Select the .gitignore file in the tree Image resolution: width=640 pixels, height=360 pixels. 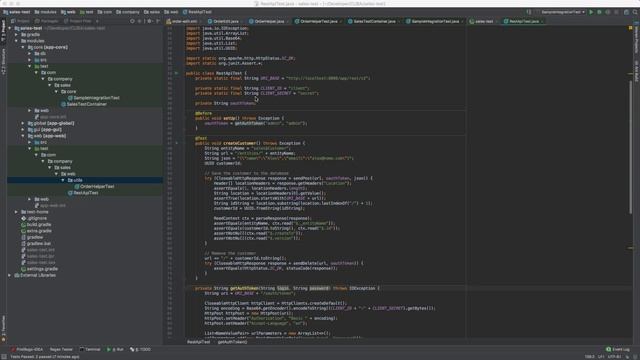[x=34, y=218]
